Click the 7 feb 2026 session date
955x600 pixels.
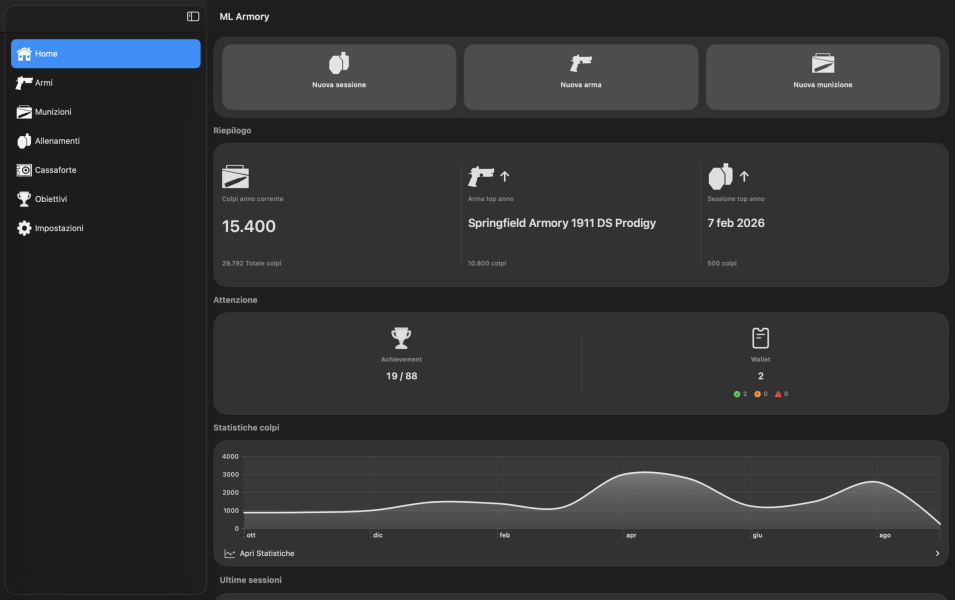point(736,223)
